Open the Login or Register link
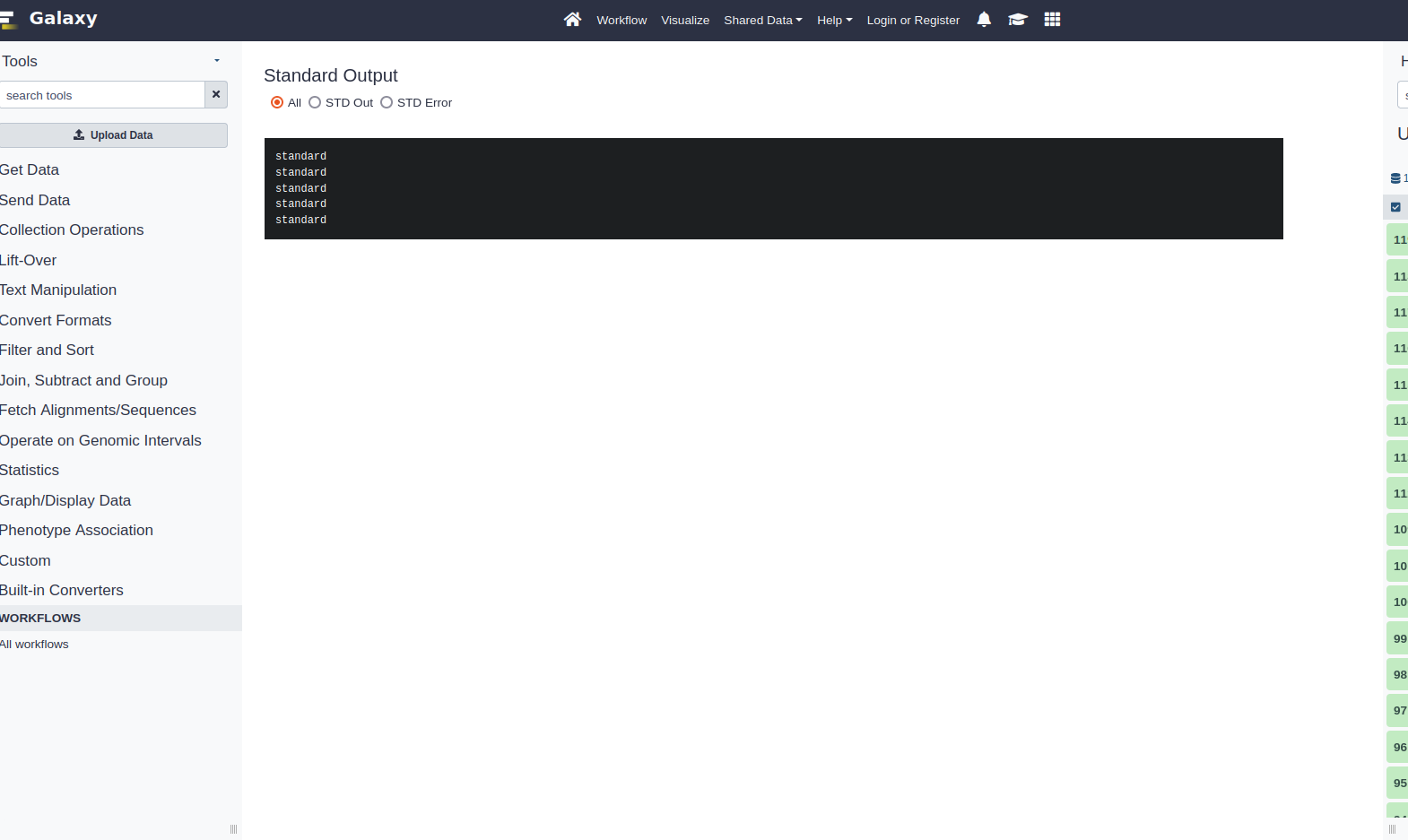Viewport: 1408px width, 840px height. click(x=913, y=20)
